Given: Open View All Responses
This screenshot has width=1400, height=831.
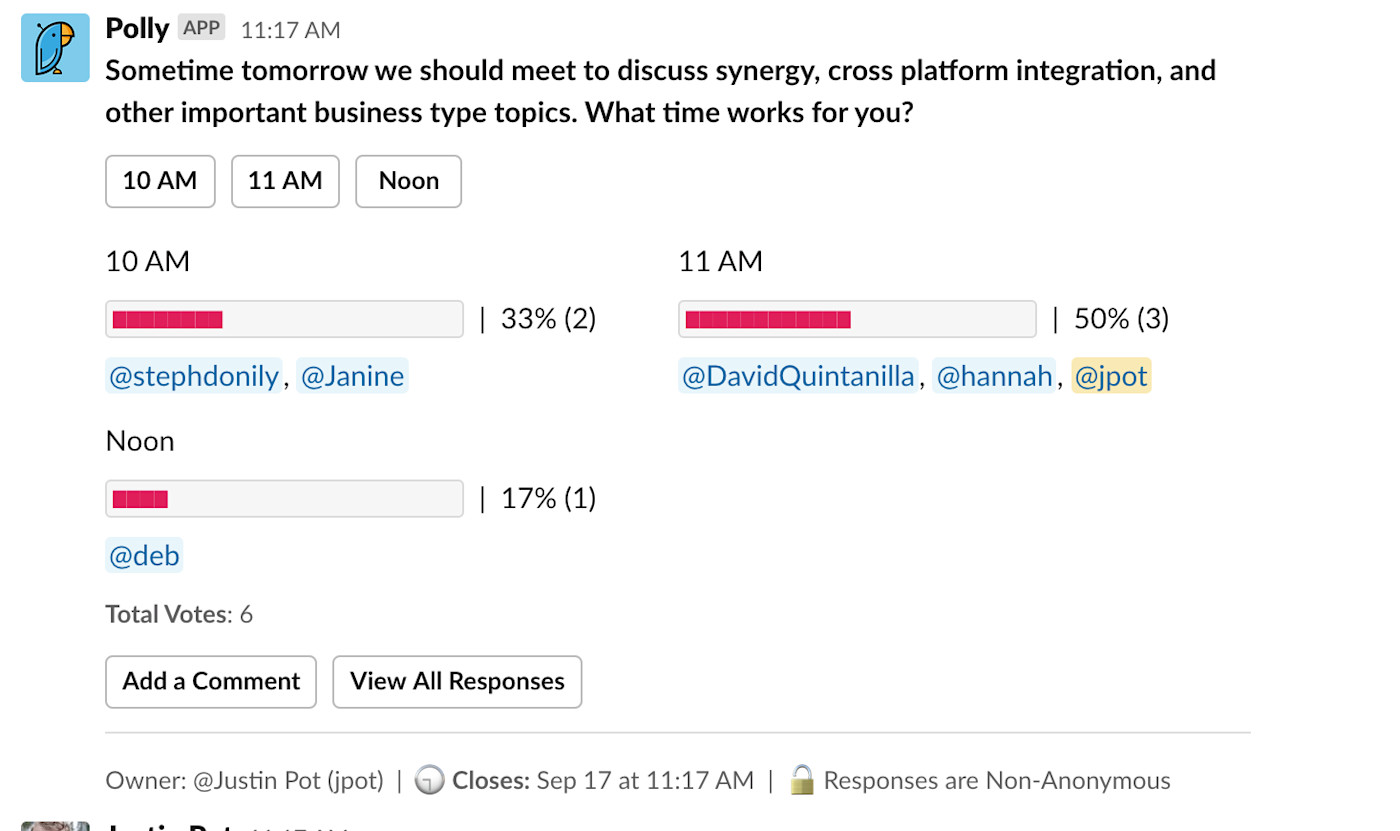Looking at the screenshot, I should pos(457,681).
